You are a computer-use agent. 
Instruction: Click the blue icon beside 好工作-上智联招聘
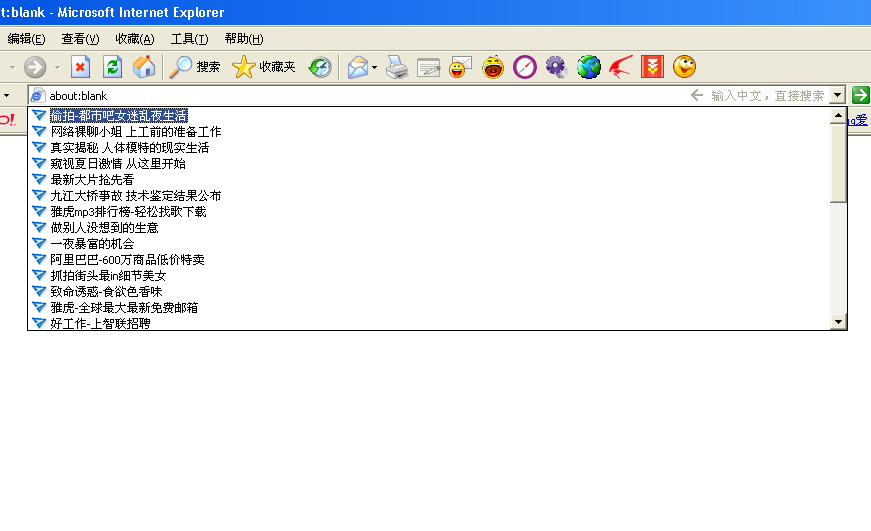(x=39, y=323)
